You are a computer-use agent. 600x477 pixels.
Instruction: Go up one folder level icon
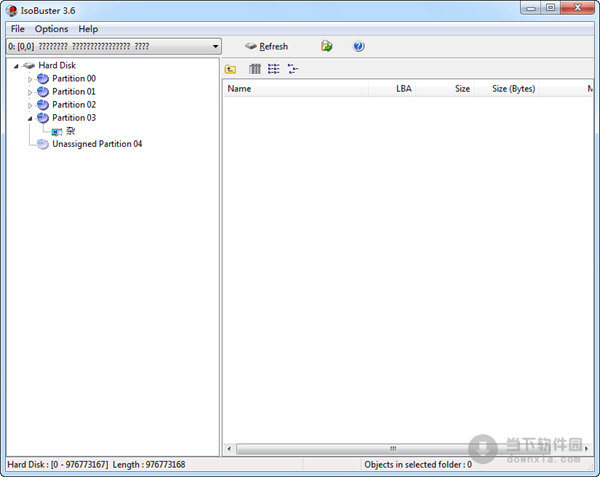pyautogui.click(x=230, y=69)
